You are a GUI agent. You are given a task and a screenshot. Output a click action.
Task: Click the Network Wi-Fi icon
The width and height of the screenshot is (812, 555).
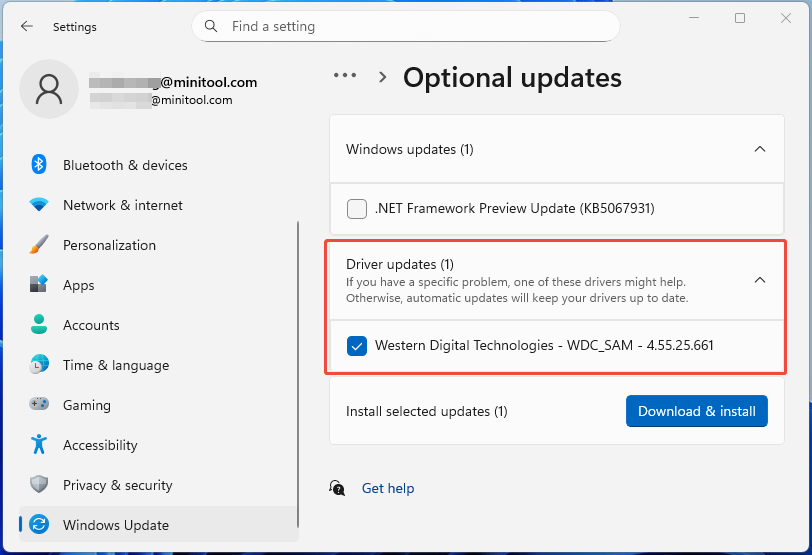(x=39, y=205)
